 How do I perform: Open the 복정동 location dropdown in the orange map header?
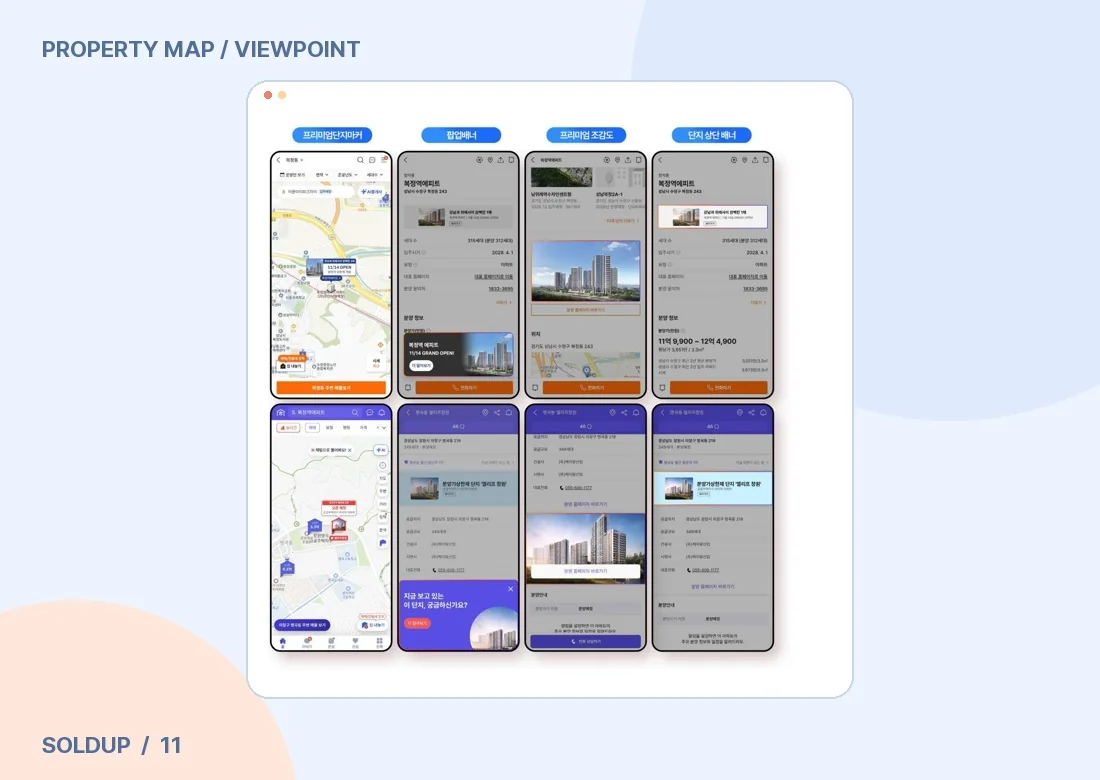click(294, 160)
